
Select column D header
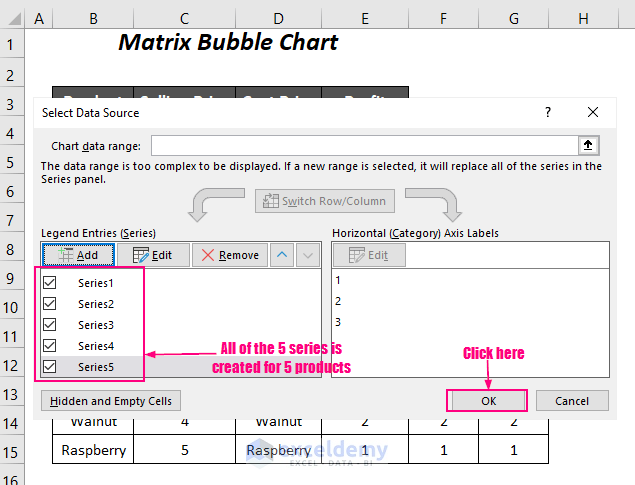(x=278, y=19)
